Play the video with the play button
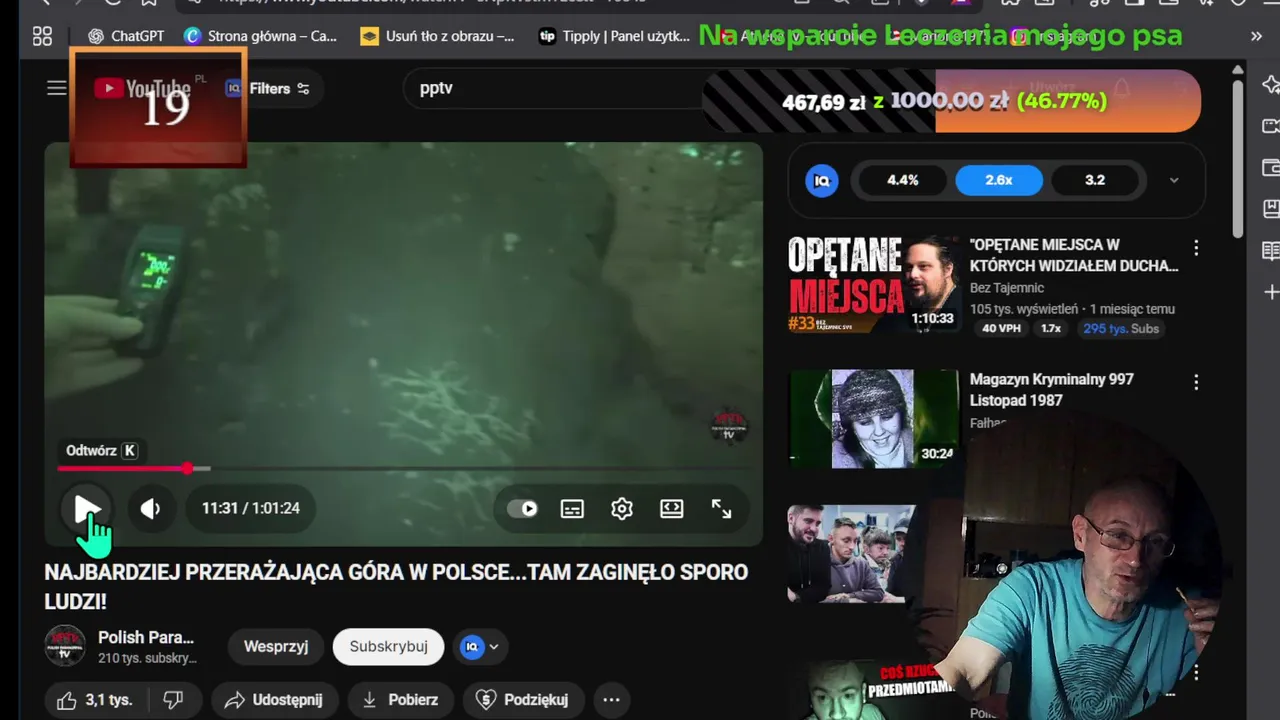The width and height of the screenshot is (1280, 720). point(86,508)
